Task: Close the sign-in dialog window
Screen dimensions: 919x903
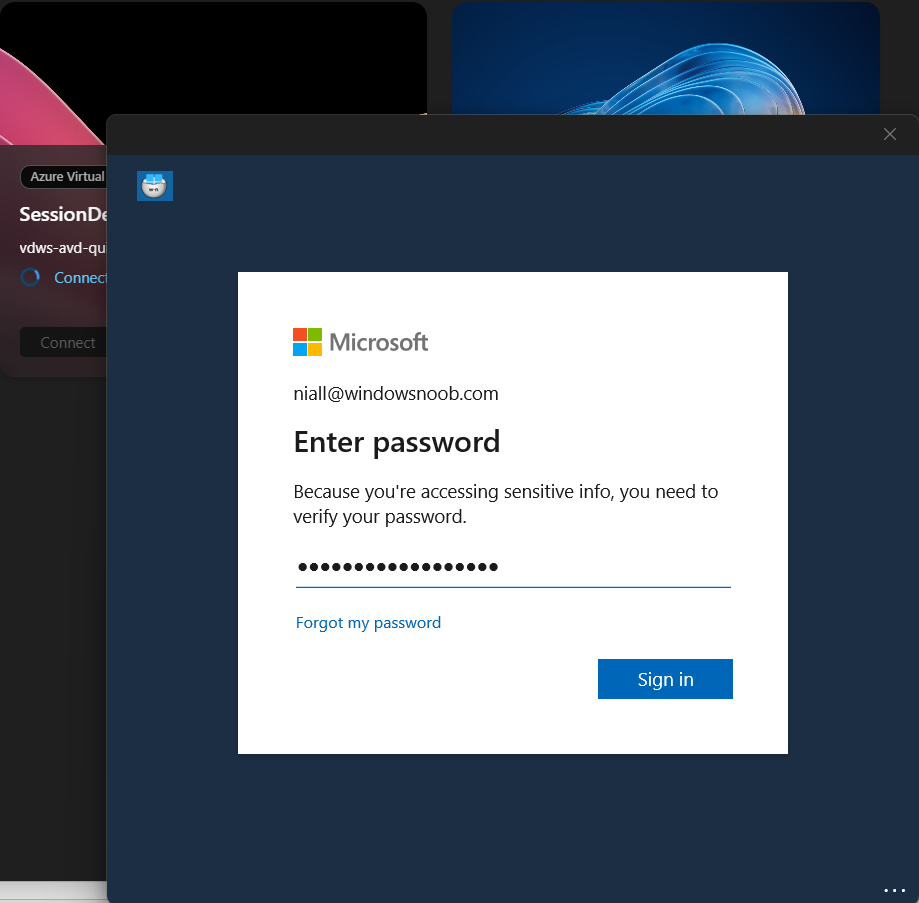Action: (x=889, y=134)
